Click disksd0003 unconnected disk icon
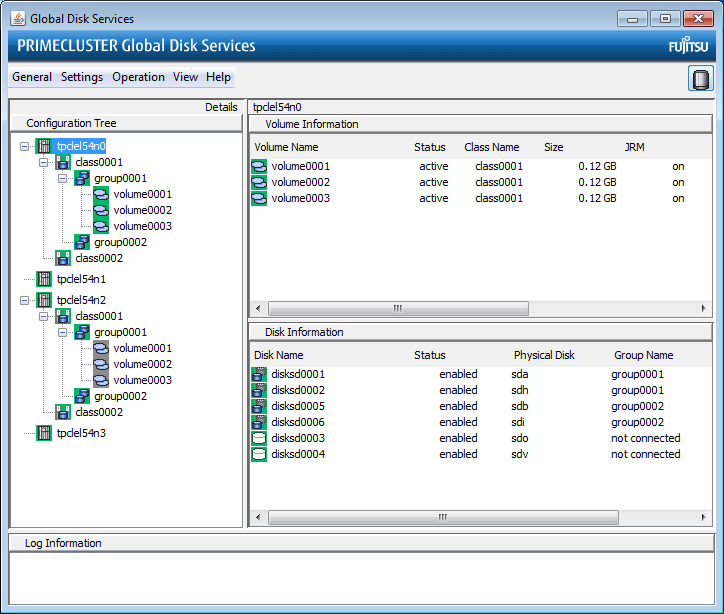The width and height of the screenshot is (724, 614). pos(259,439)
